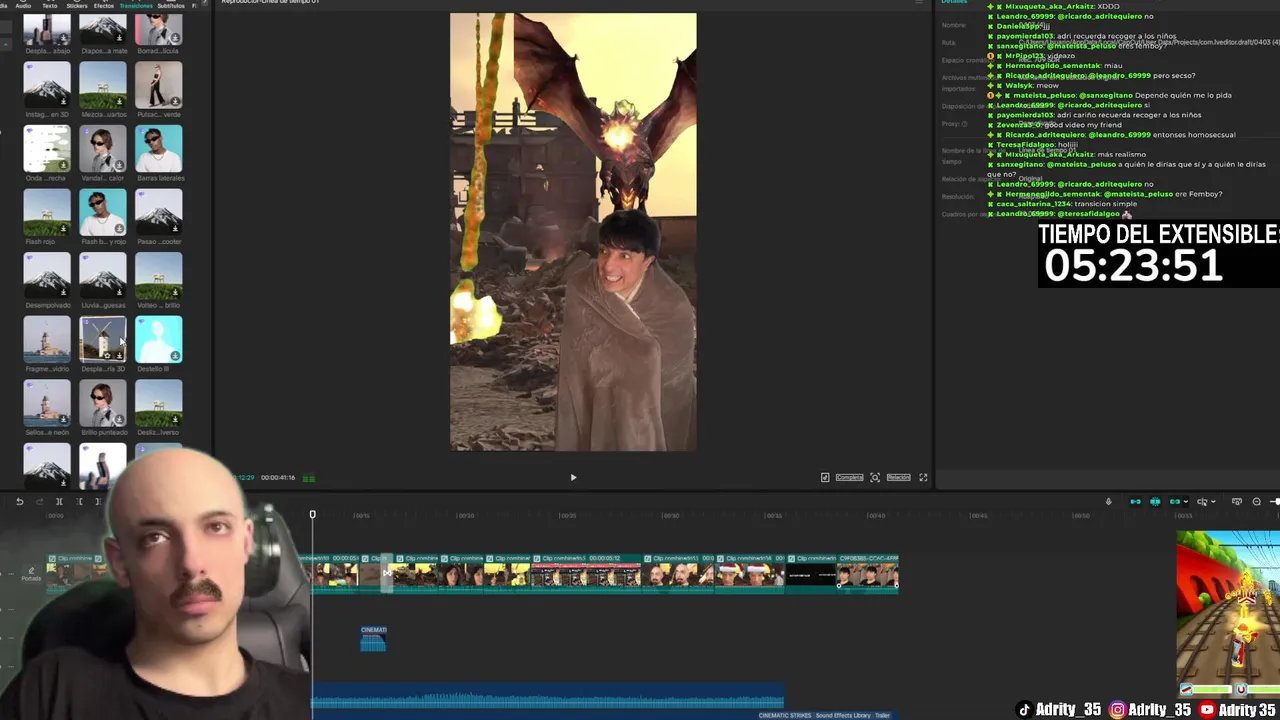Click the 05:23:51 stream timer

pos(1133,267)
